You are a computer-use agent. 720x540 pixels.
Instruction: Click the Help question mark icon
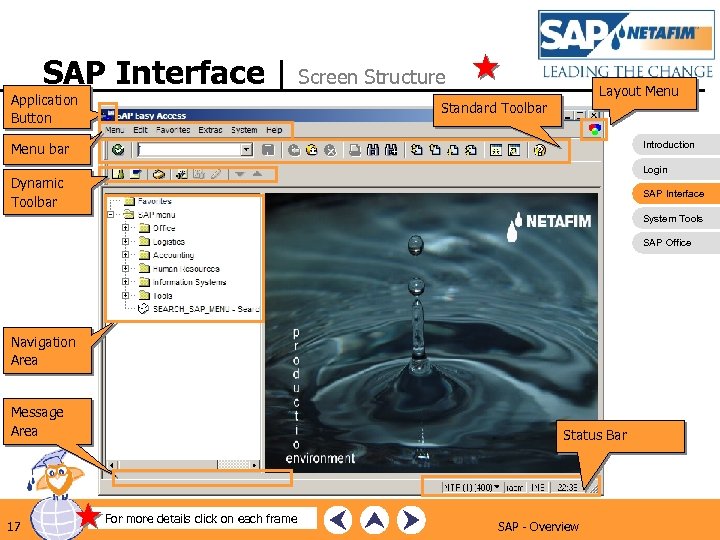point(540,150)
